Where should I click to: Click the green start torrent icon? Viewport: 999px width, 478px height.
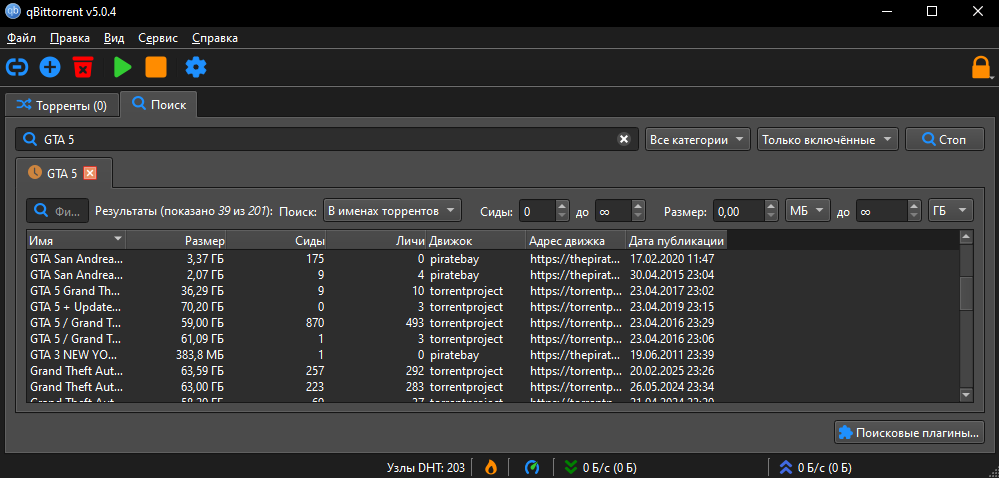pyautogui.click(x=122, y=67)
